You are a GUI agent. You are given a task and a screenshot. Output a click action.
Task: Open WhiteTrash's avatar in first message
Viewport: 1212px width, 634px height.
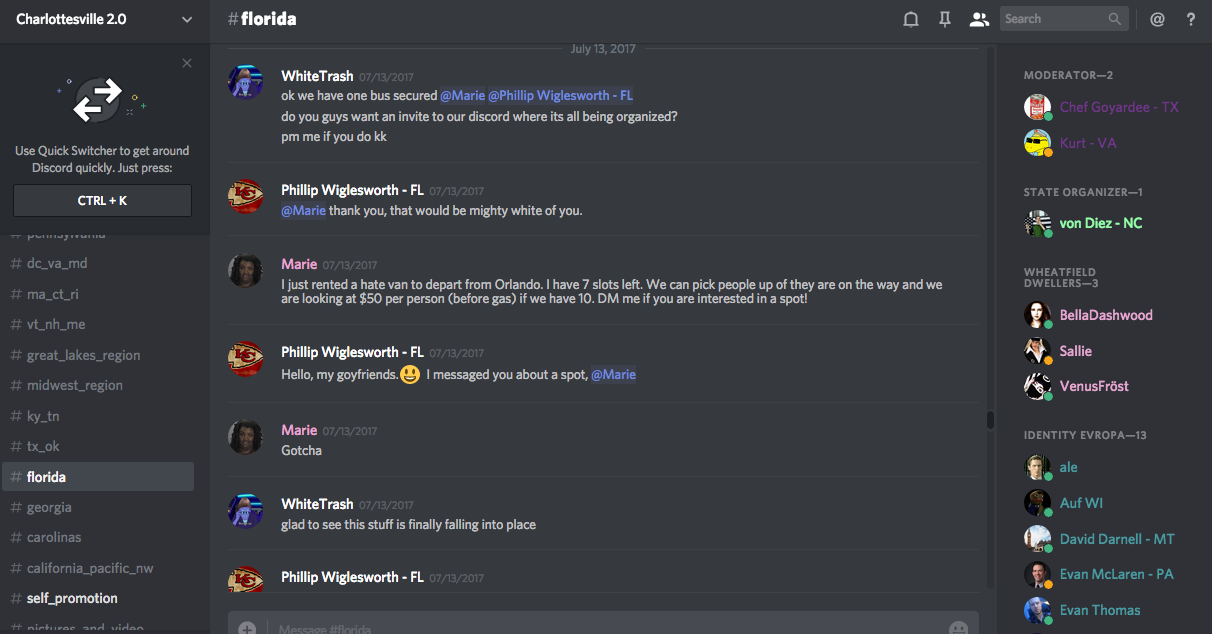point(246,83)
